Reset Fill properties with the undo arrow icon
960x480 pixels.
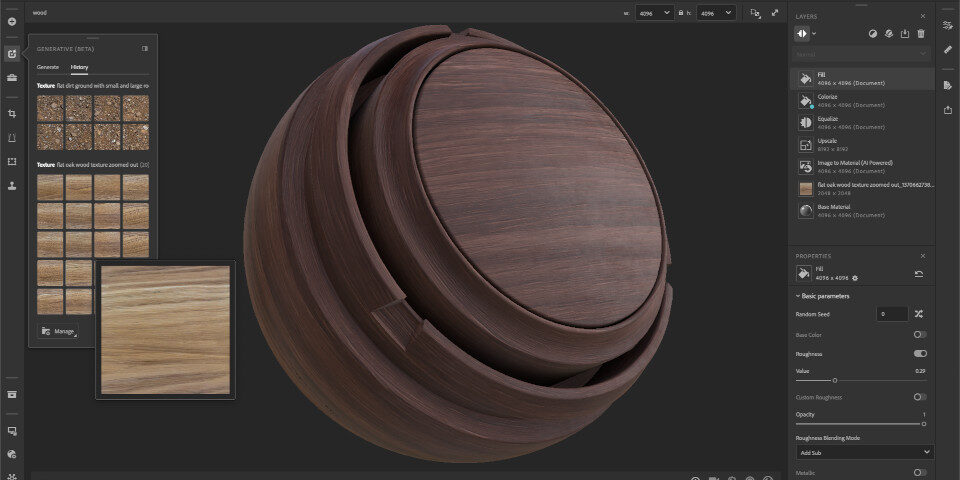pyautogui.click(x=919, y=273)
